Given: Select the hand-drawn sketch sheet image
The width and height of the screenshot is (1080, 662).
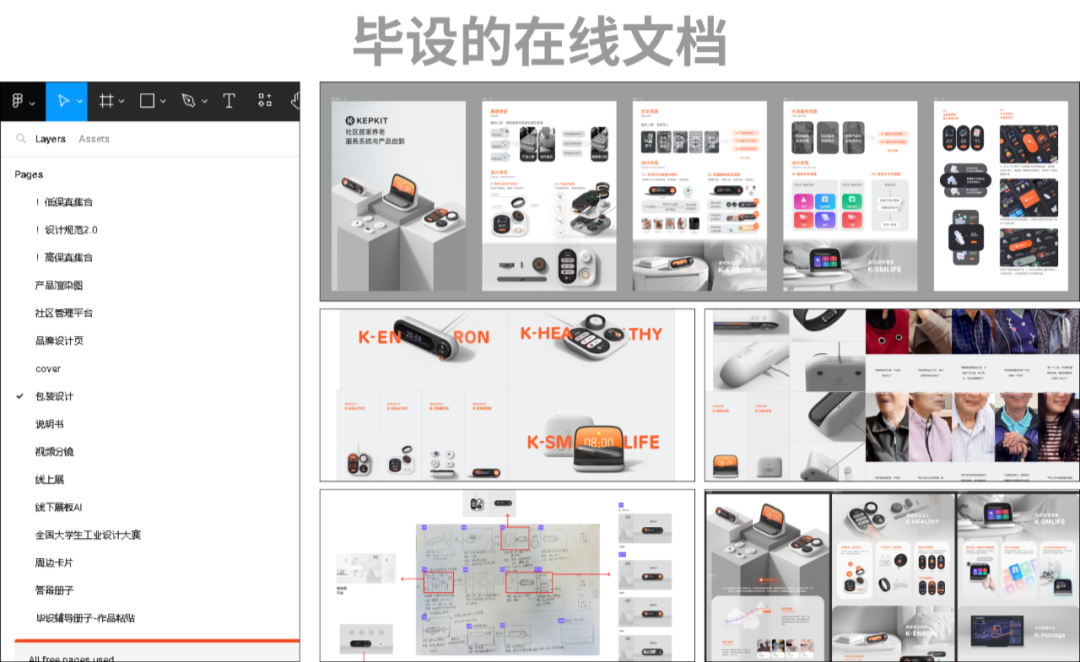Looking at the screenshot, I should tap(508, 589).
